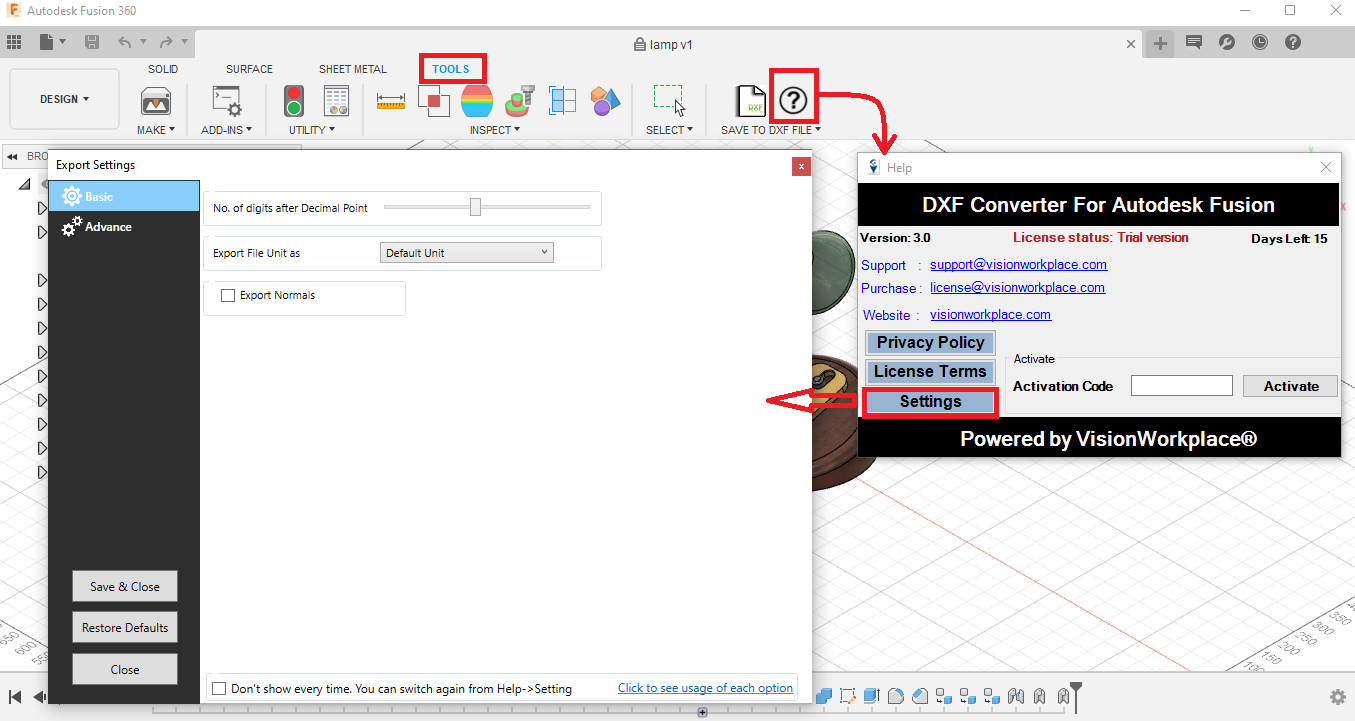This screenshot has width=1355, height=721.
Task: Click the File document icon
Action: click(x=47, y=42)
